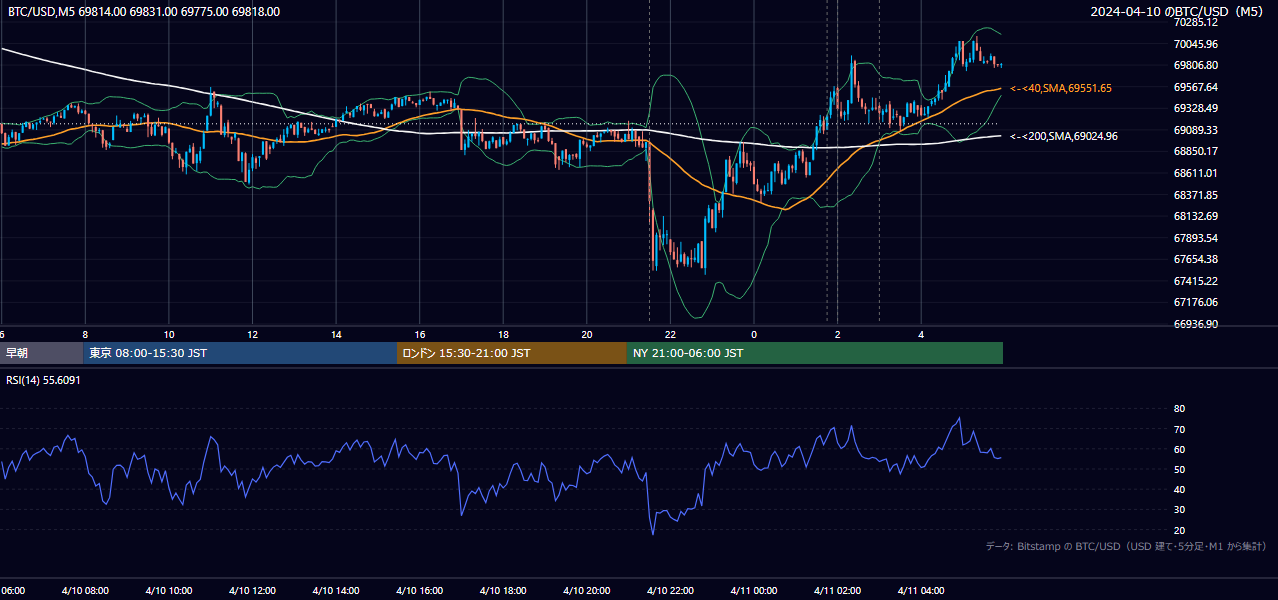The height and width of the screenshot is (600, 1278).
Task: Click RSI axis level 40
Action: 1179,490
